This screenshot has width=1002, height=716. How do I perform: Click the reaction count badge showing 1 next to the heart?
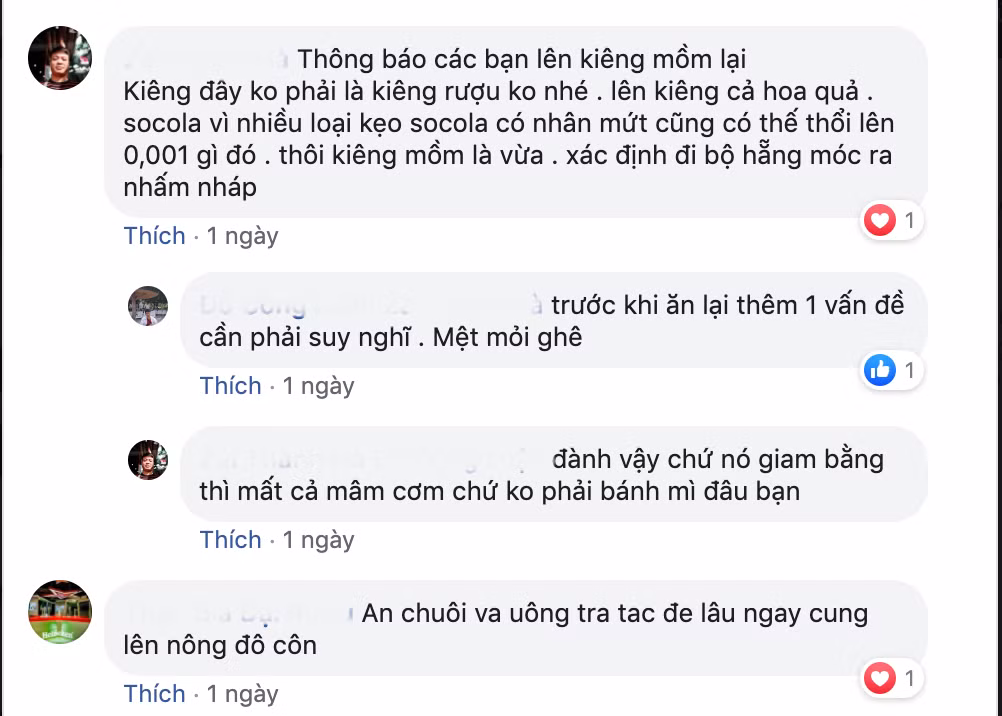click(908, 220)
